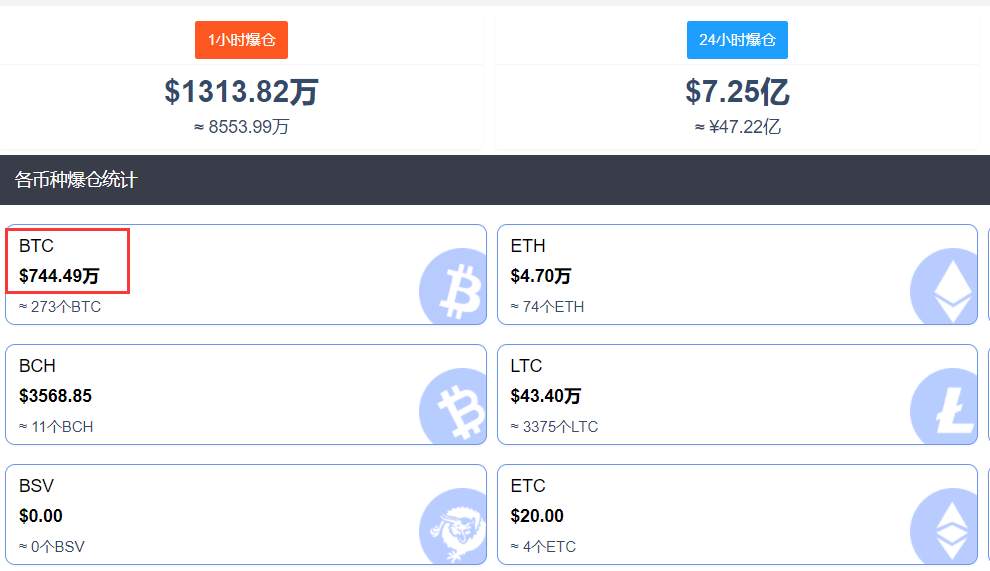
Task: Select the $1313.82万 one-hour liquidation total
Action: [x=241, y=92]
